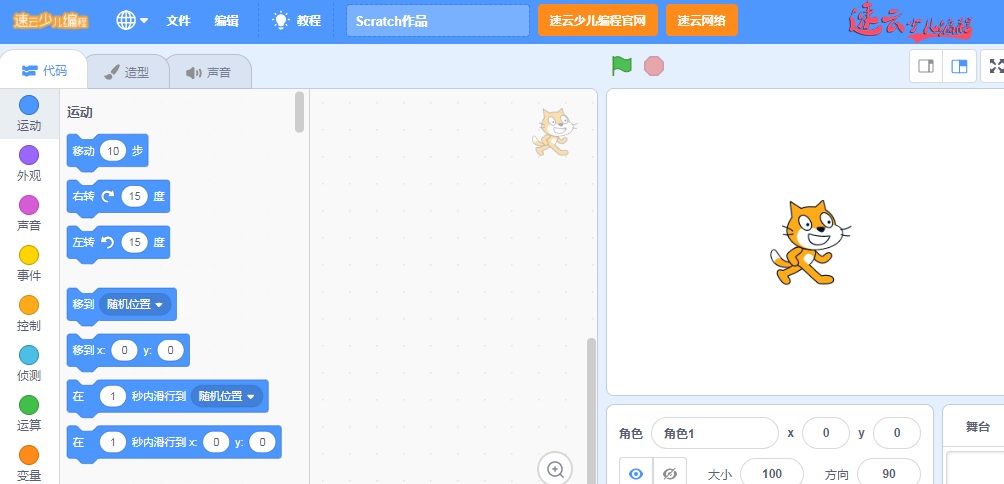Screen dimensions: 1004x484
Task: Click the sprite y coordinate field
Action: (896, 433)
